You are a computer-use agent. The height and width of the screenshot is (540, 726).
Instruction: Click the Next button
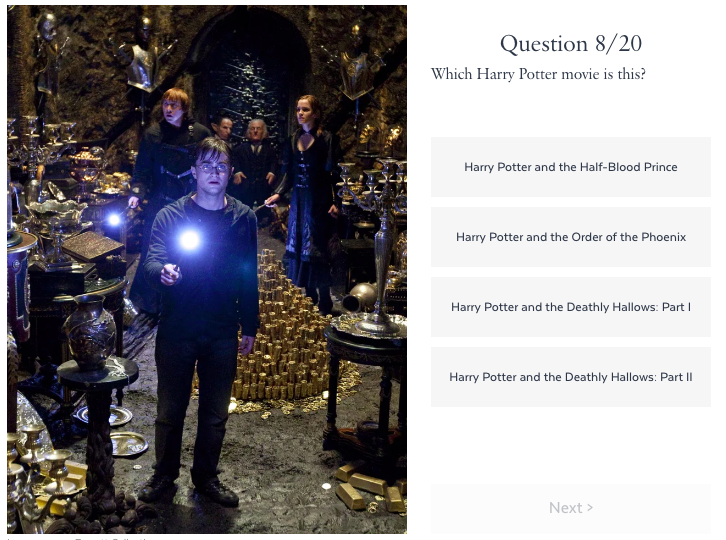[570, 508]
